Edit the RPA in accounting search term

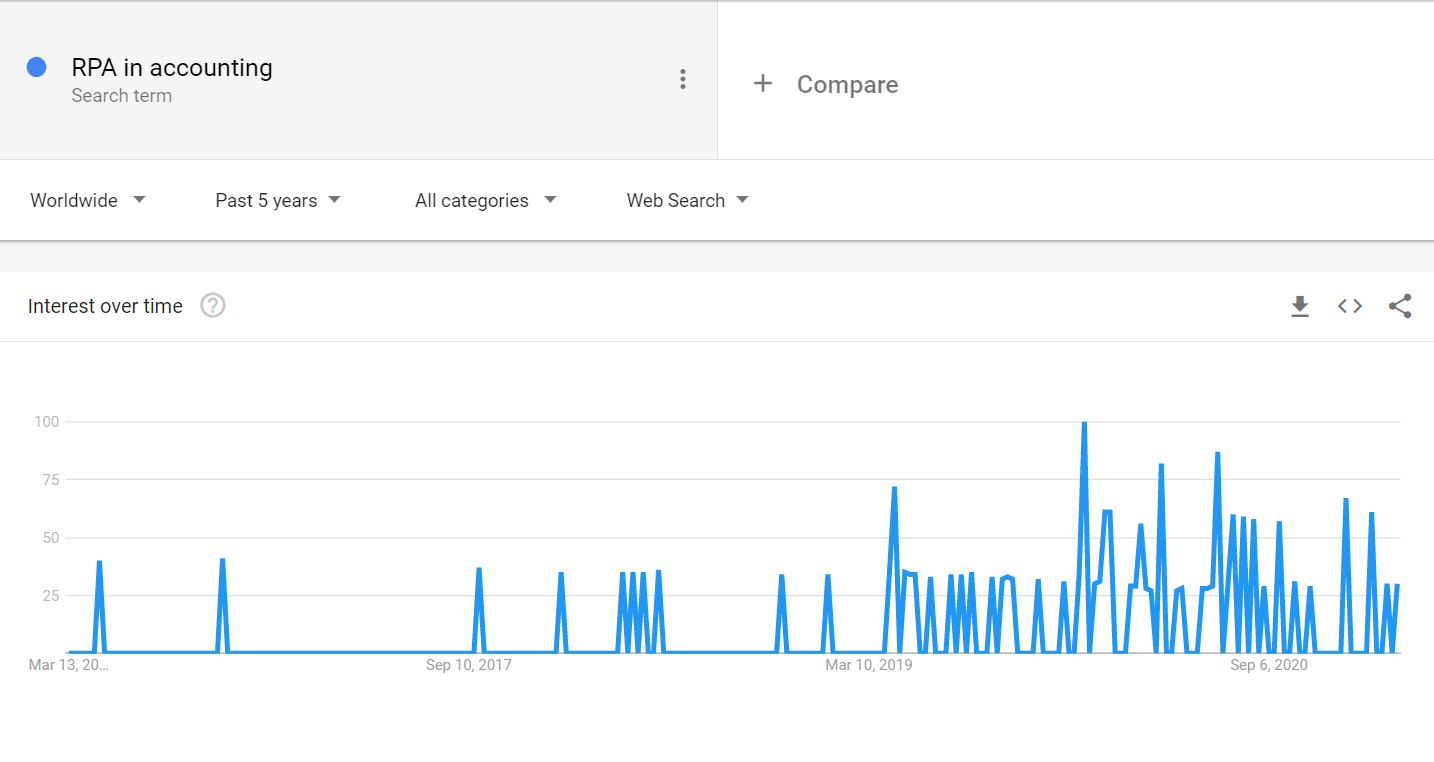point(172,68)
